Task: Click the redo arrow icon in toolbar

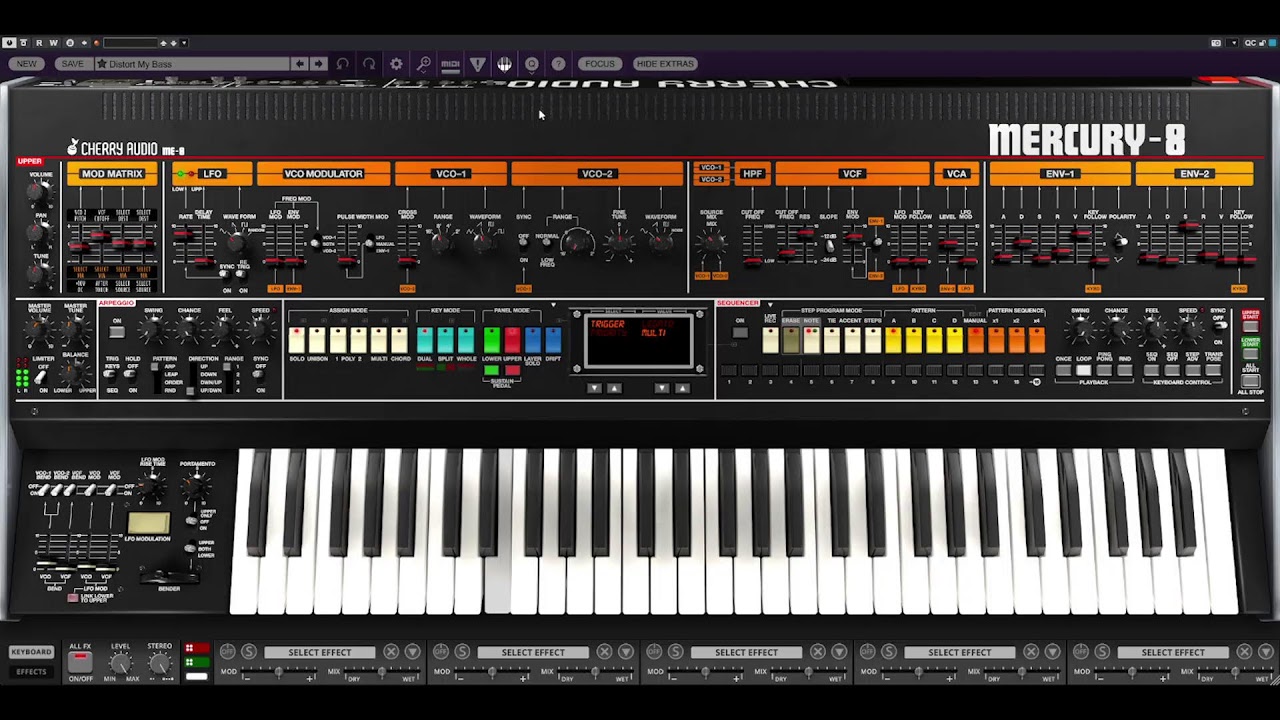Action: coord(369,64)
